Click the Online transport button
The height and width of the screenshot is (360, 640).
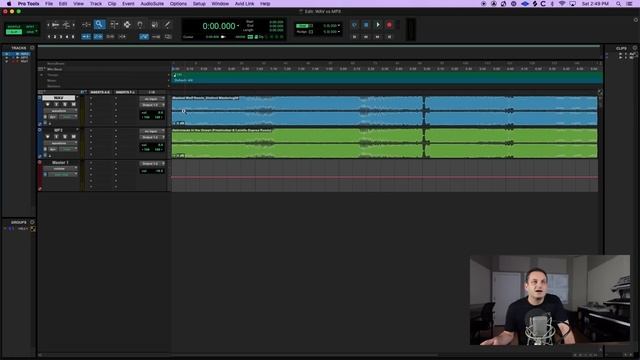click(354, 25)
